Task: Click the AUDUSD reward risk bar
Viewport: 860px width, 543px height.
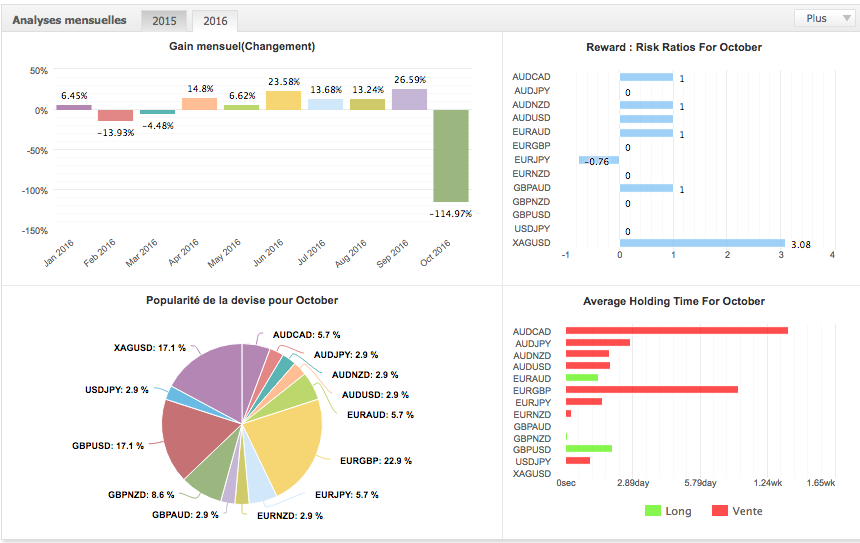Action: (646, 119)
